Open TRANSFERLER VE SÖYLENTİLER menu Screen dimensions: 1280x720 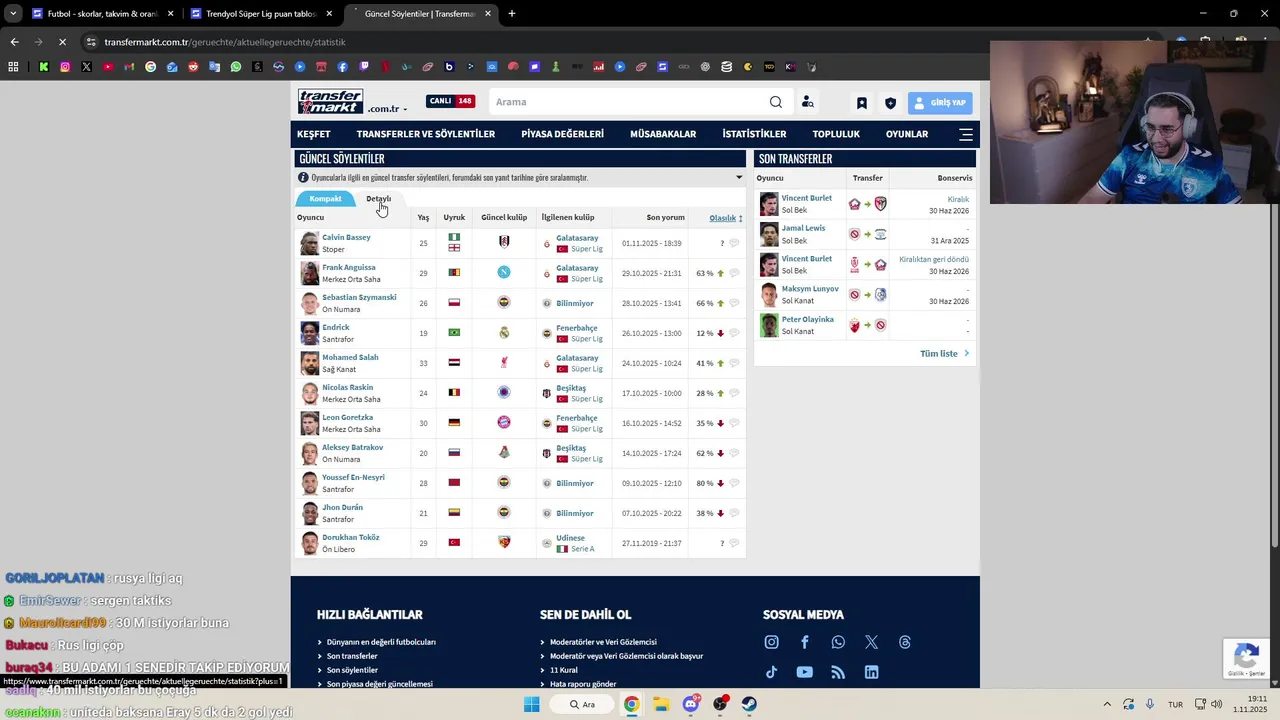(x=426, y=134)
